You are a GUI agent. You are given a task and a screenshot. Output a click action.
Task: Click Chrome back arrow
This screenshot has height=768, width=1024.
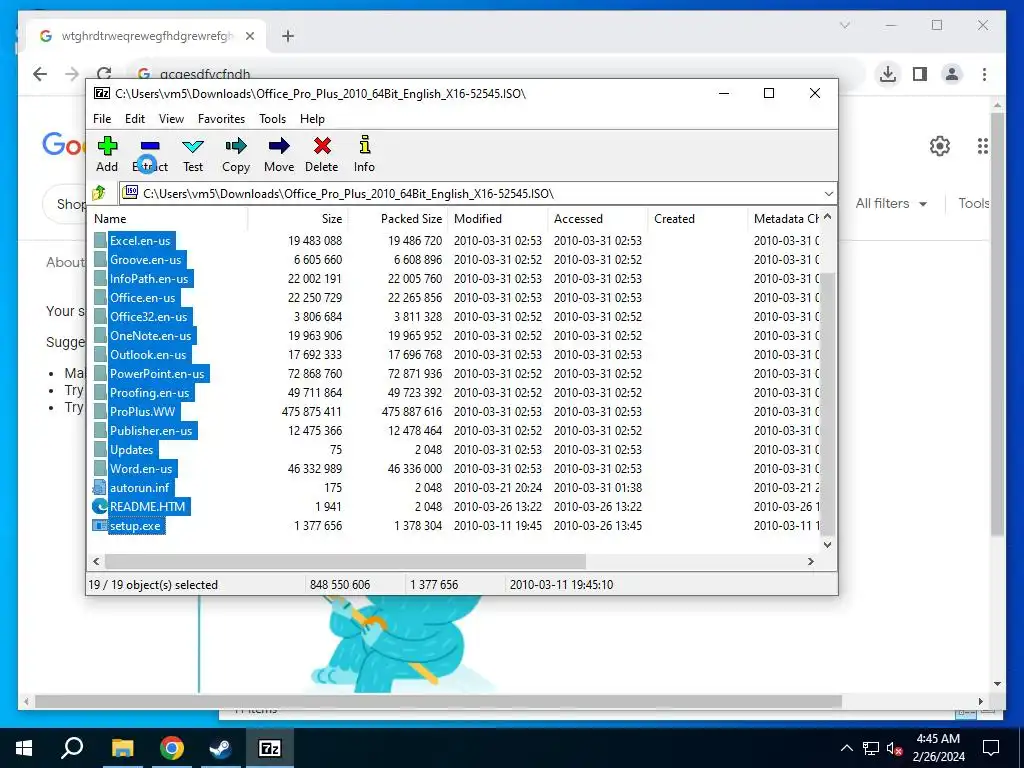pyautogui.click(x=40, y=74)
